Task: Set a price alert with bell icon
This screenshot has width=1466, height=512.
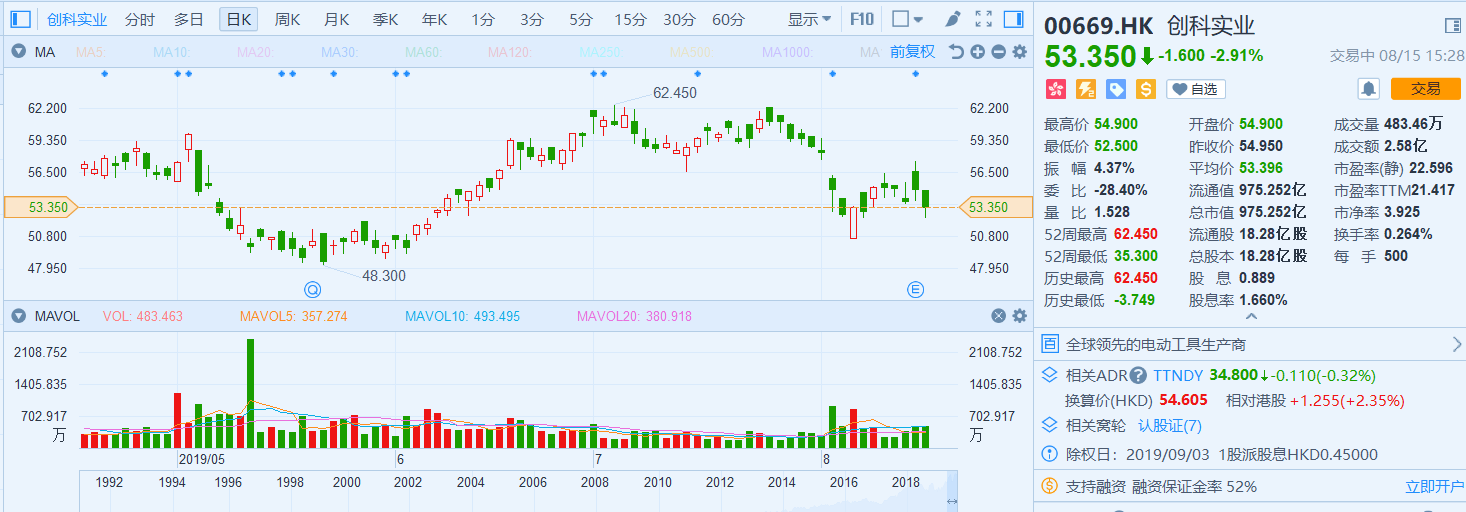Action: pos(1368,89)
